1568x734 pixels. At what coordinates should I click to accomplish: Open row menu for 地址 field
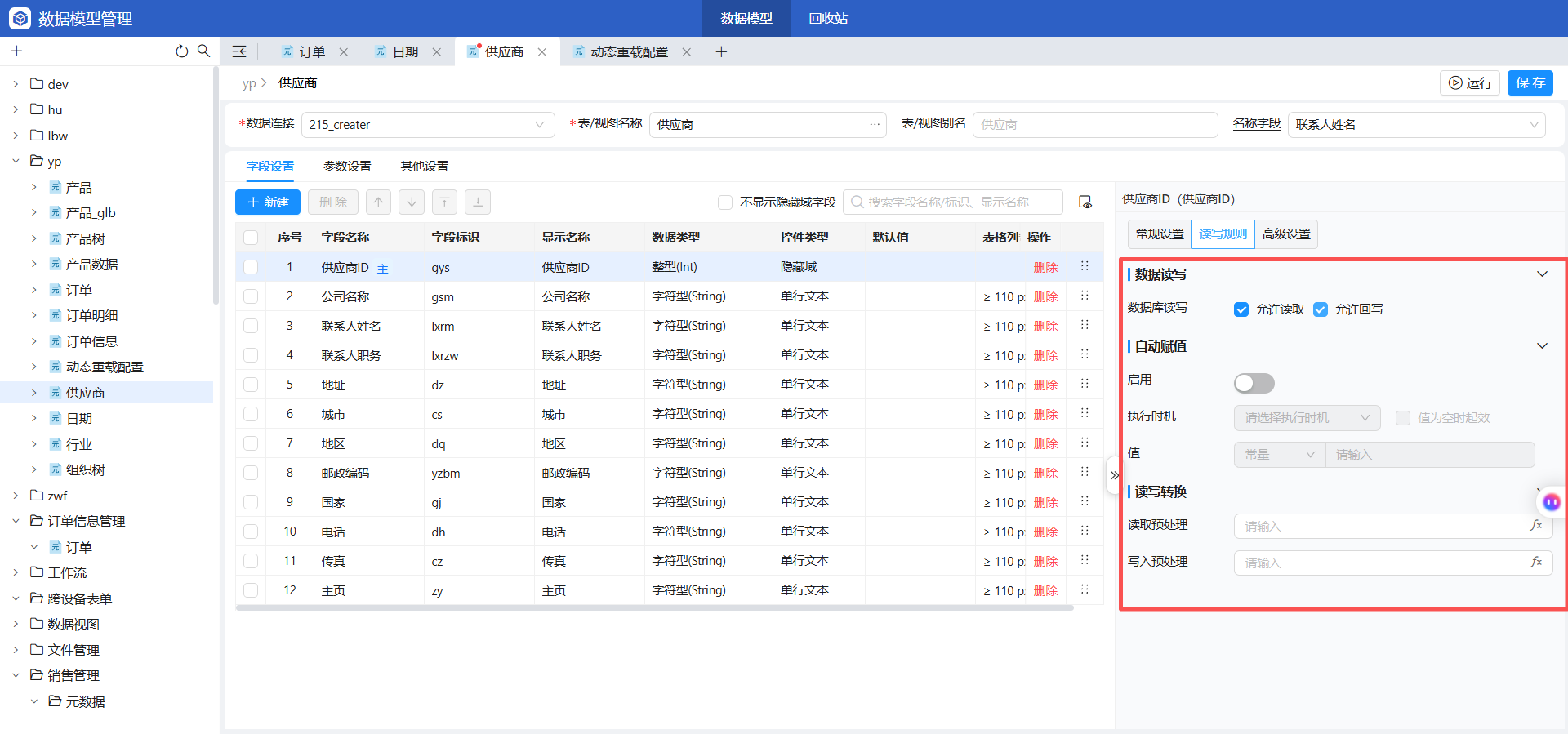click(x=1085, y=384)
